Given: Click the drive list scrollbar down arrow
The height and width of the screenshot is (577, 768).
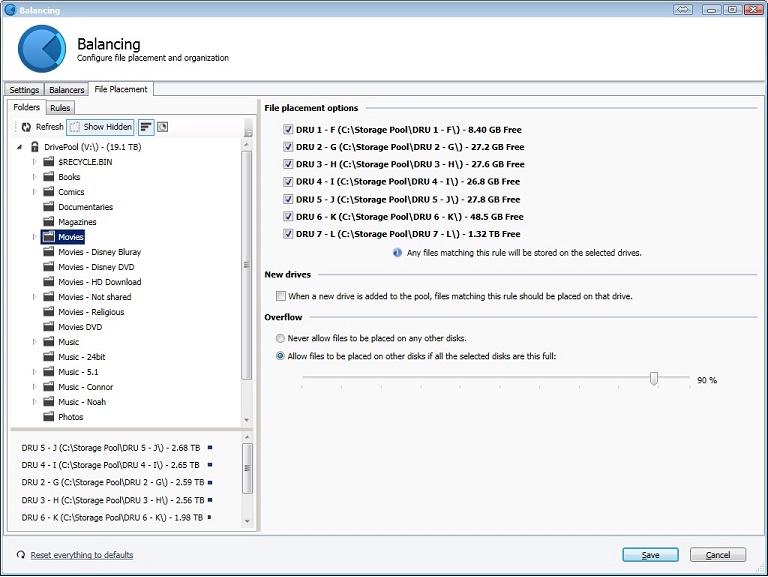Looking at the screenshot, I should point(247,521).
